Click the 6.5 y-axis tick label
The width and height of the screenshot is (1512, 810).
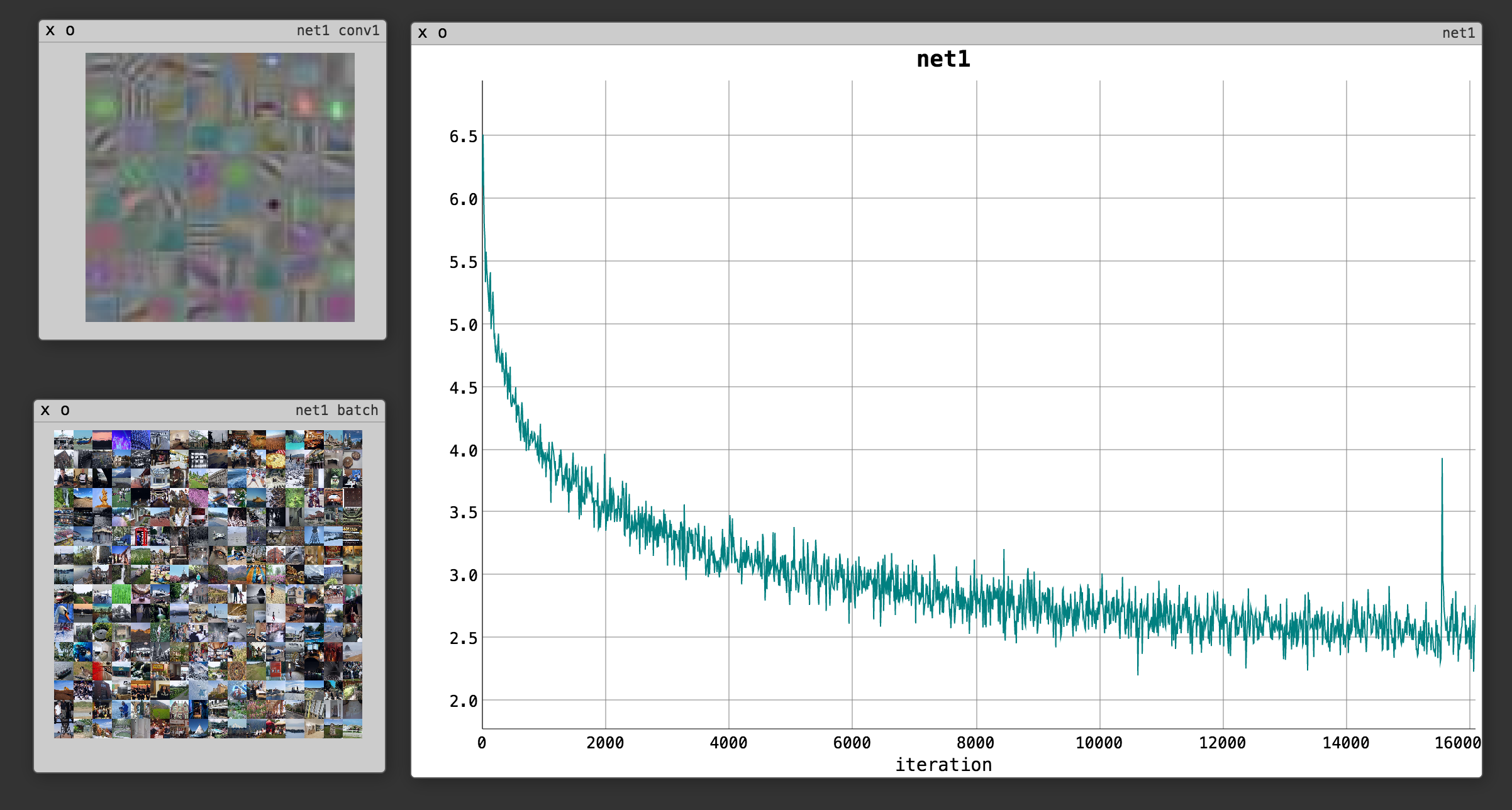point(463,136)
